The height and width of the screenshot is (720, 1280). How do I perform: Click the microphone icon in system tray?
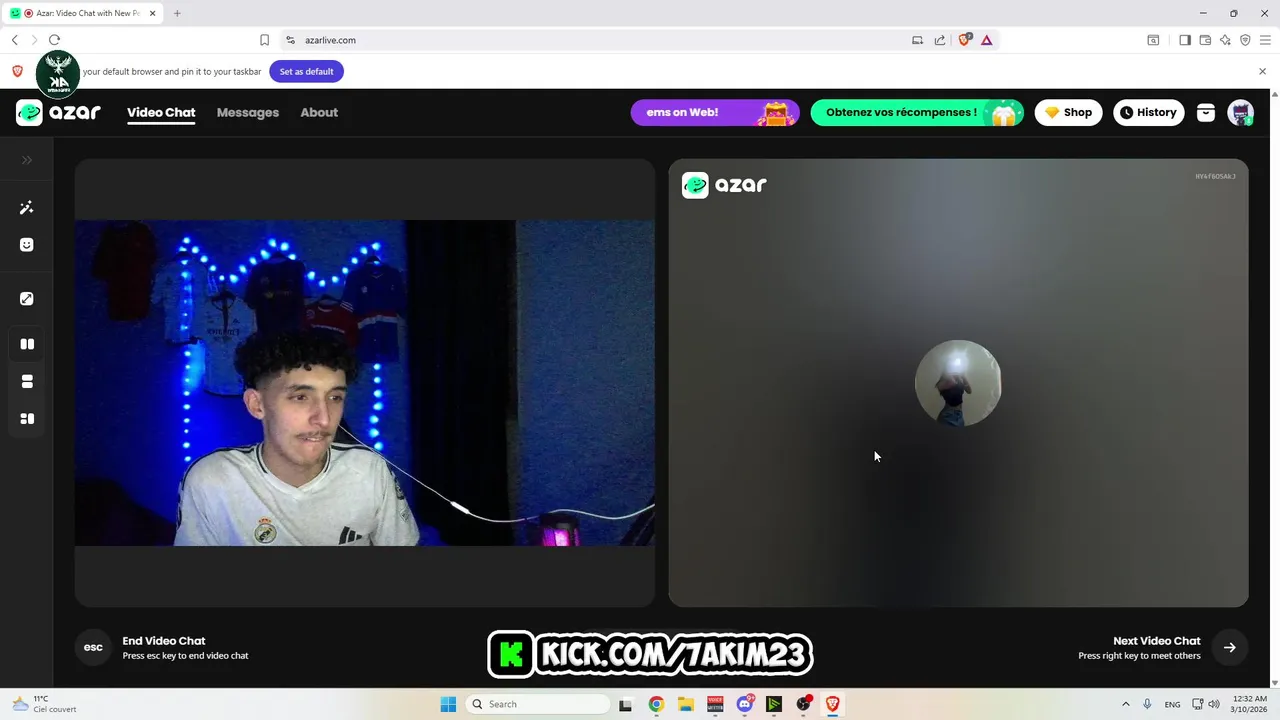(x=1147, y=704)
